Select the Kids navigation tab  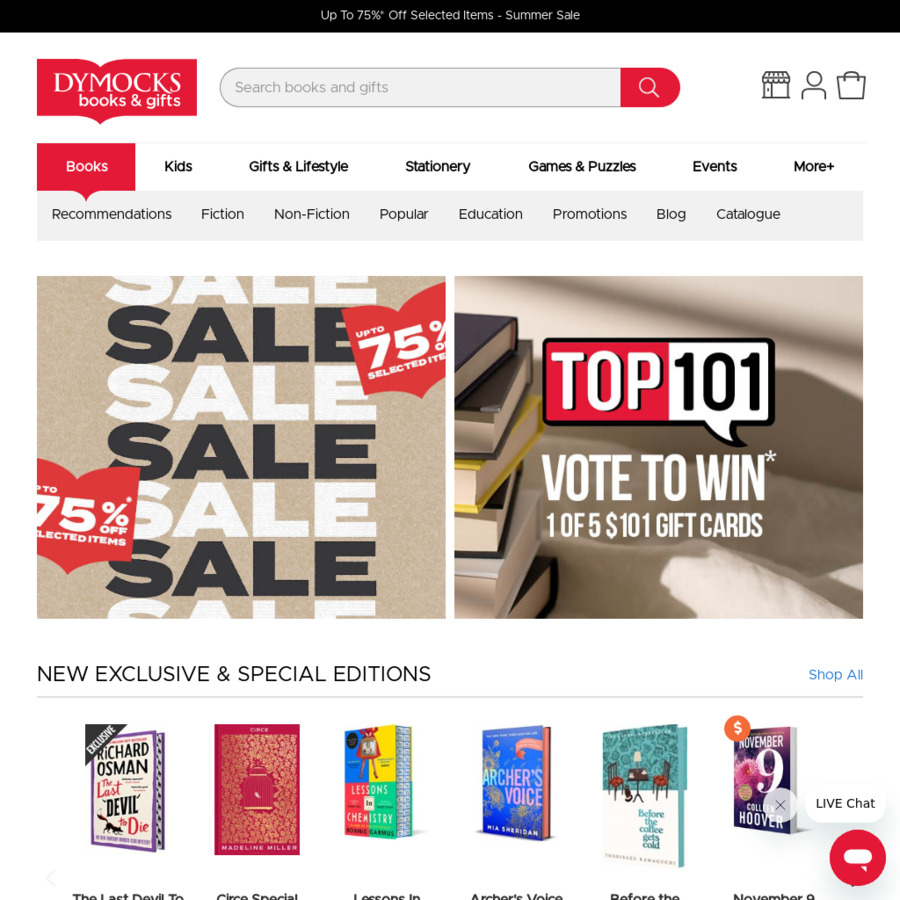point(178,166)
